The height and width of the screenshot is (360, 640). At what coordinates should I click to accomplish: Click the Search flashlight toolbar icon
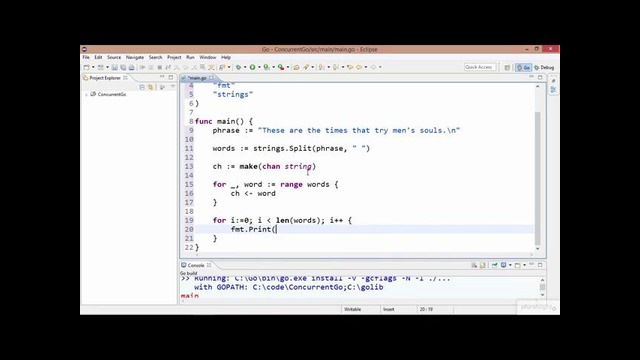[x=306, y=67]
